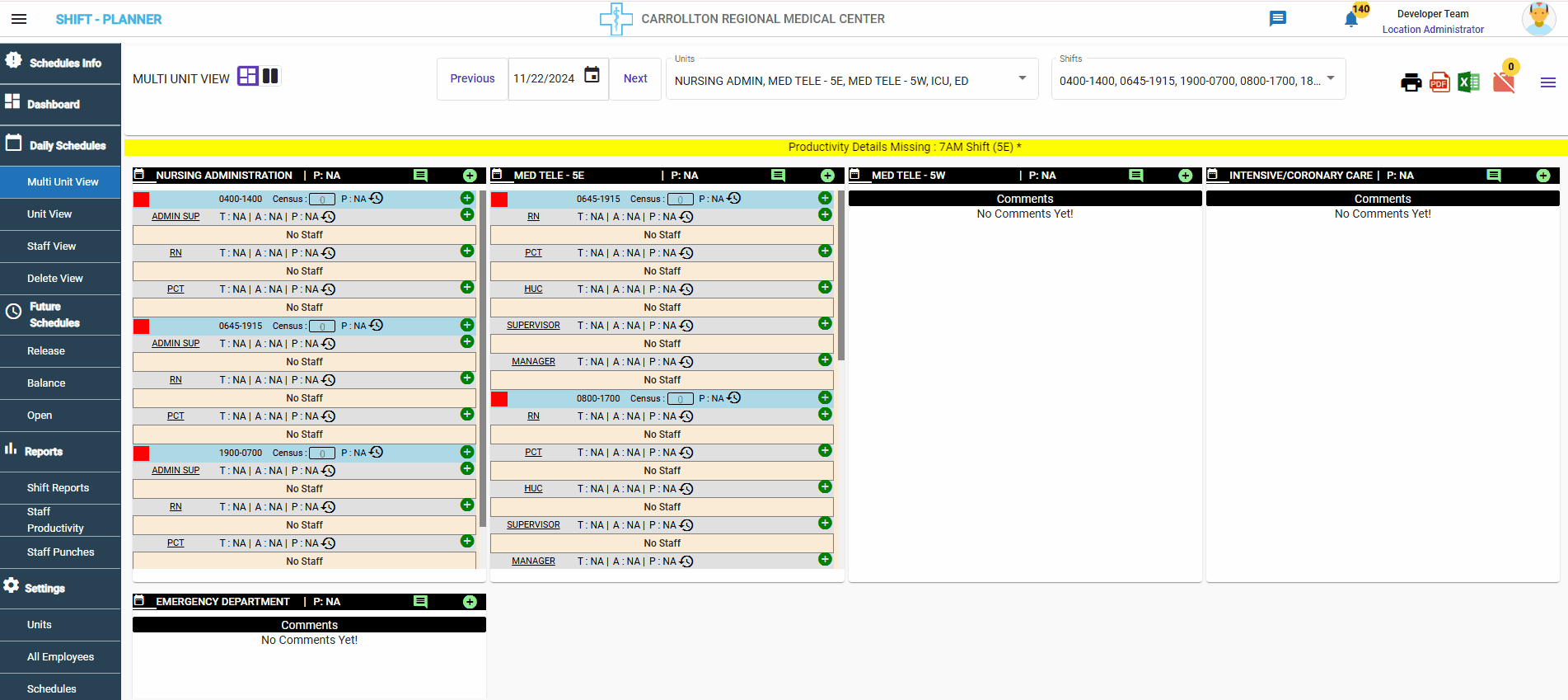Select Unit View in sidebar
1568x700 pixels.
pyautogui.click(x=49, y=214)
